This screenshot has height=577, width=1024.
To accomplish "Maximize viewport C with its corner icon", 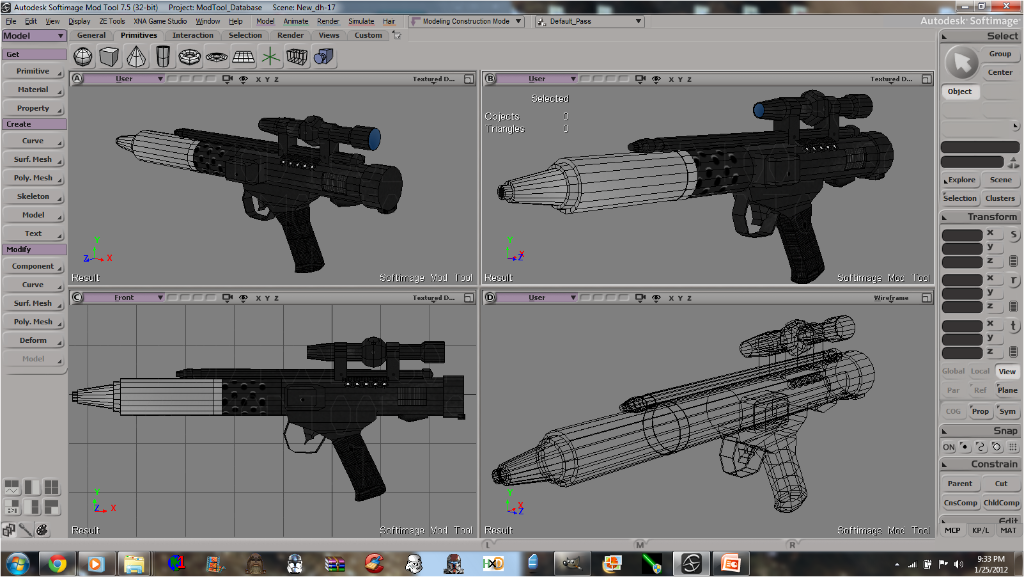I will pyautogui.click(x=468, y=298).
